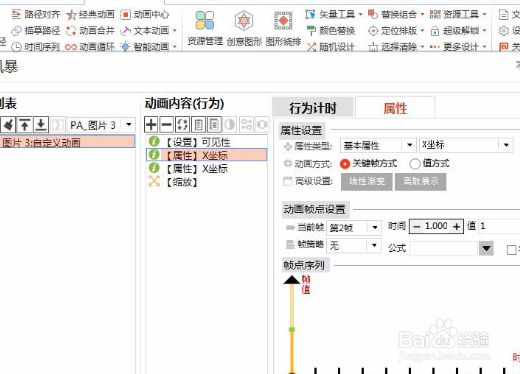Remove behavior with minus icon
The width and height of the screenshot is (520, 374).
pos(166,125)
